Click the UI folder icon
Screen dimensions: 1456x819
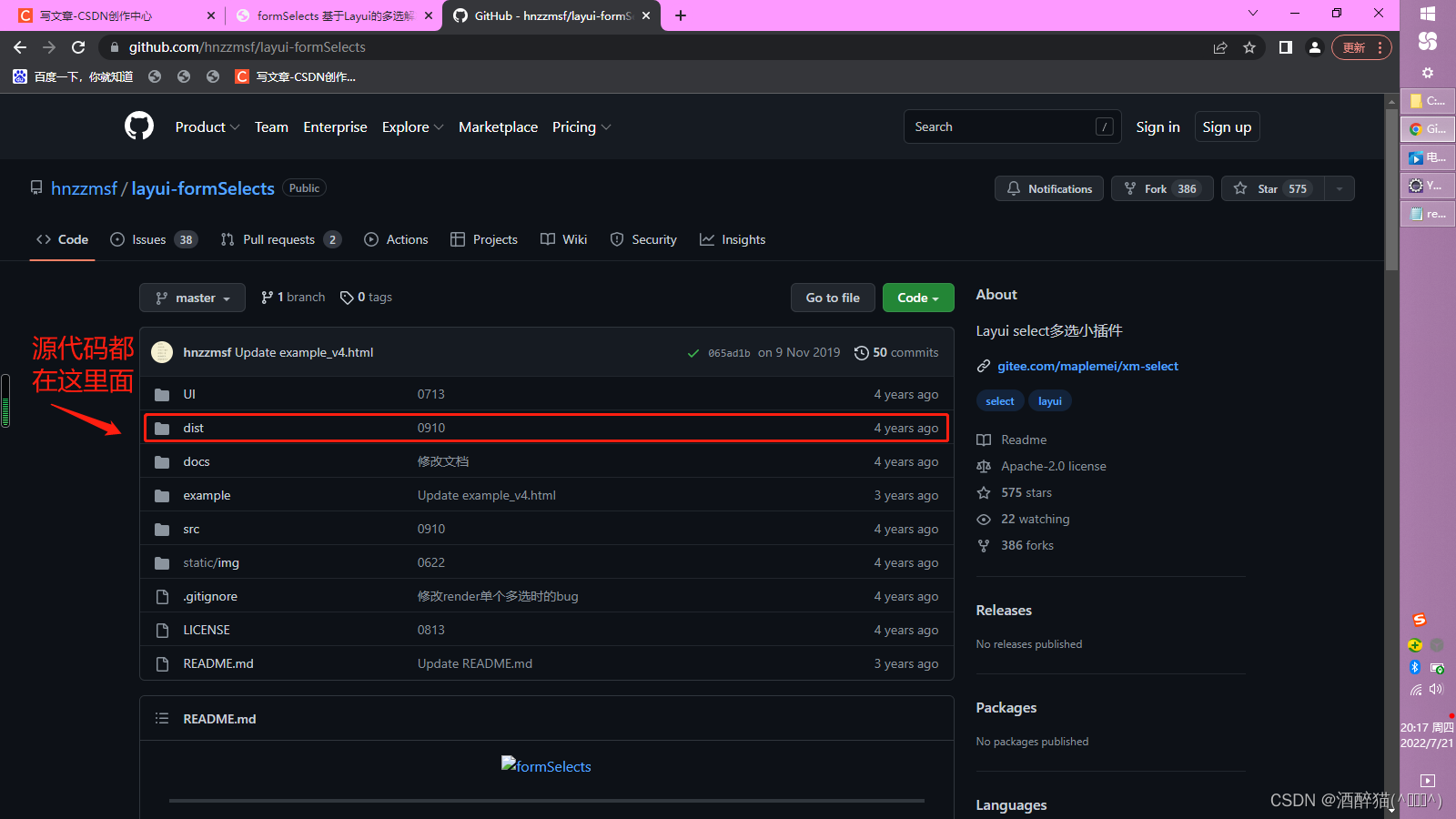pyautogui.click(x=162, y=394)
